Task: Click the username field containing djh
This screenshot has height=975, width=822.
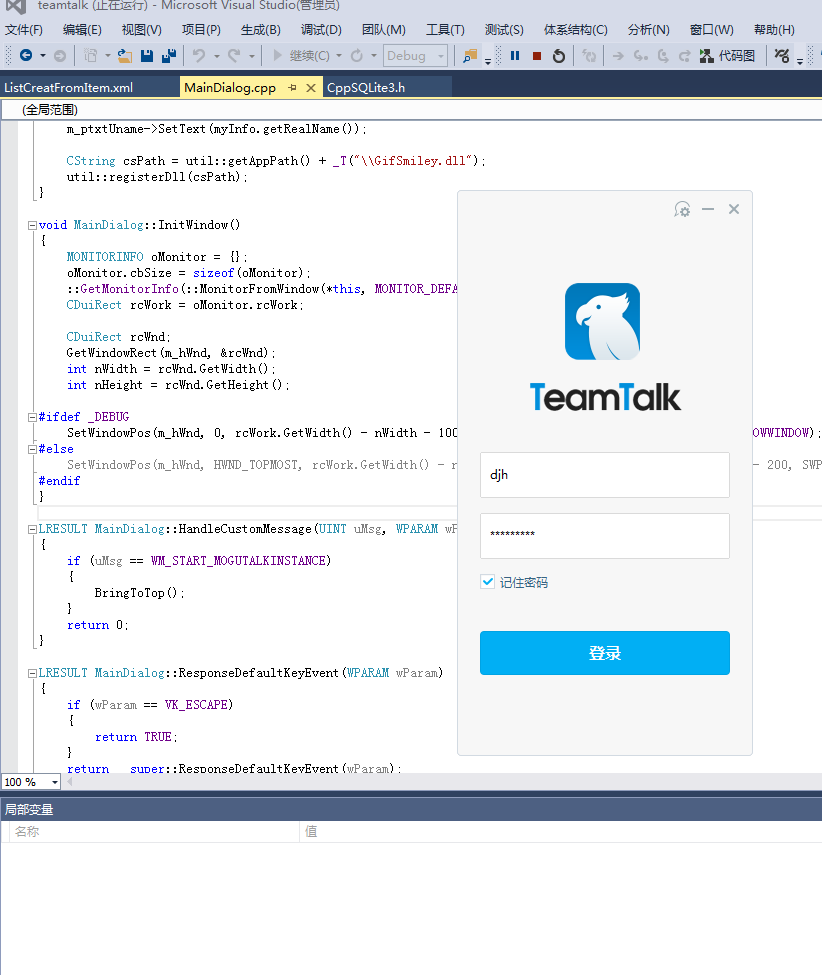Action: (x=605, y=475)
